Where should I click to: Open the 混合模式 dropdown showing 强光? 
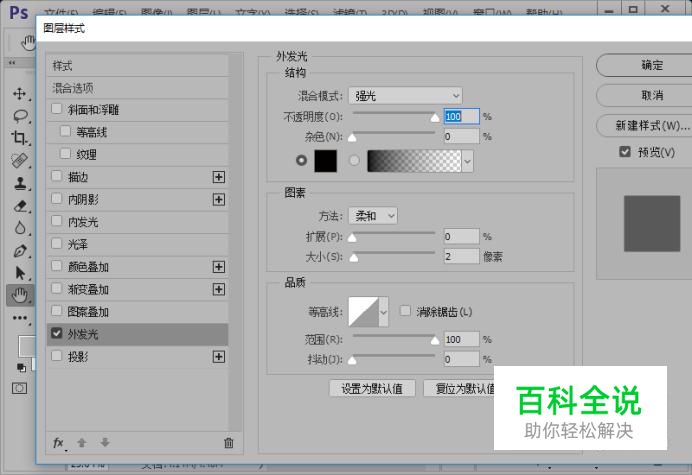(x=405, y=95)
